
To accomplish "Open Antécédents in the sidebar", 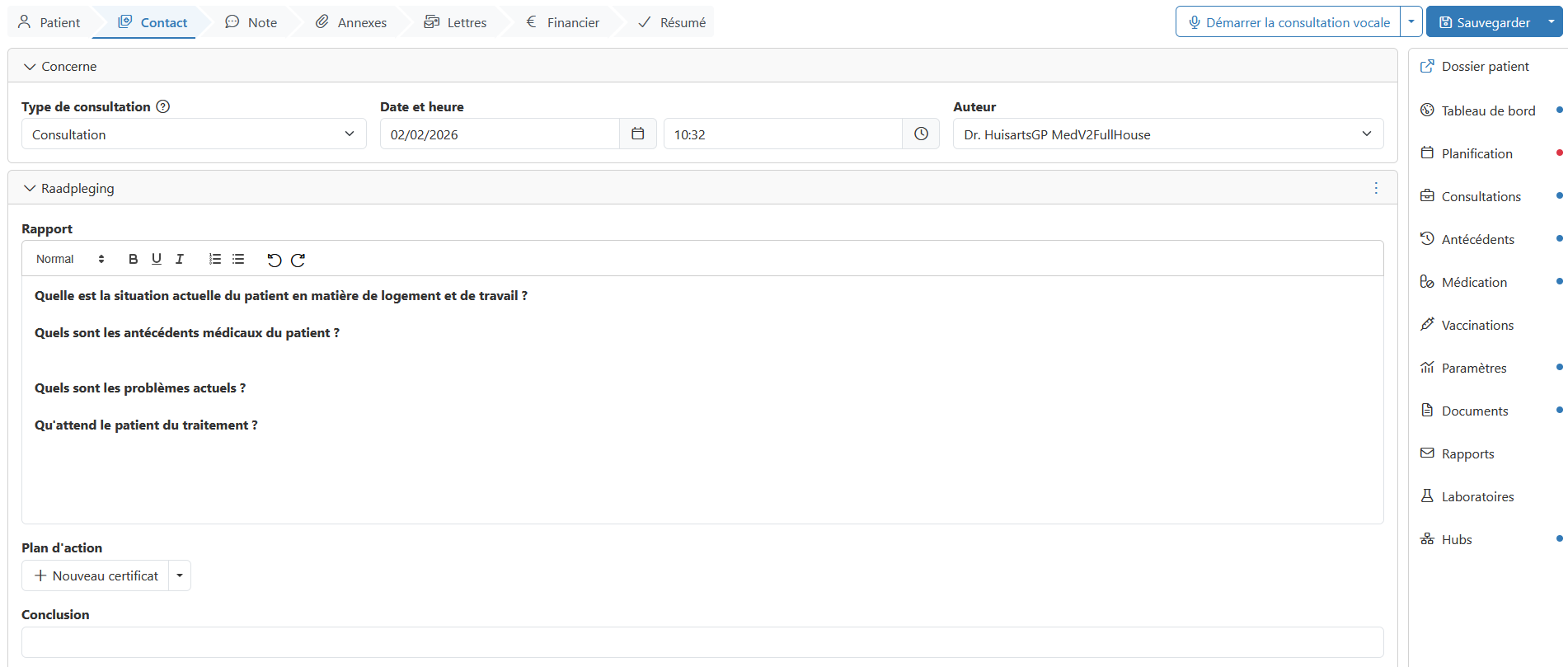I will [x=1467, y=239].
